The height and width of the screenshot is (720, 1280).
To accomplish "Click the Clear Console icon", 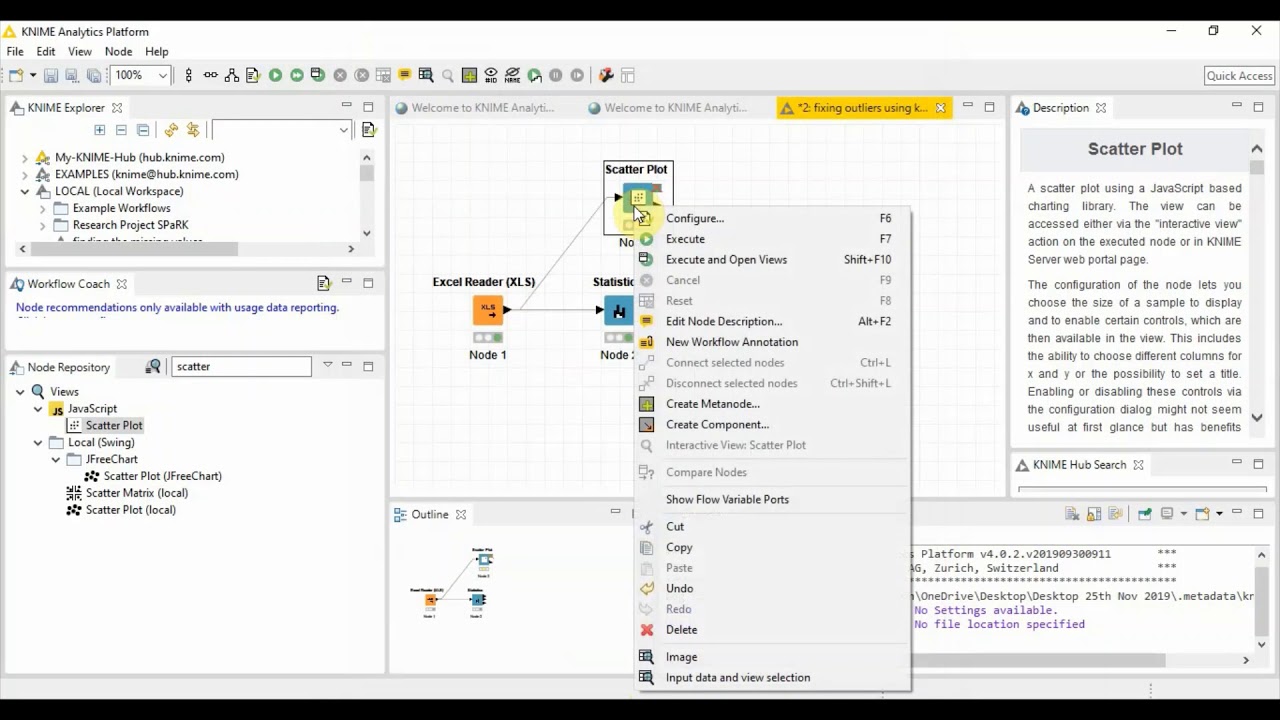I will pyautogui.click(x=1072, y=514).
